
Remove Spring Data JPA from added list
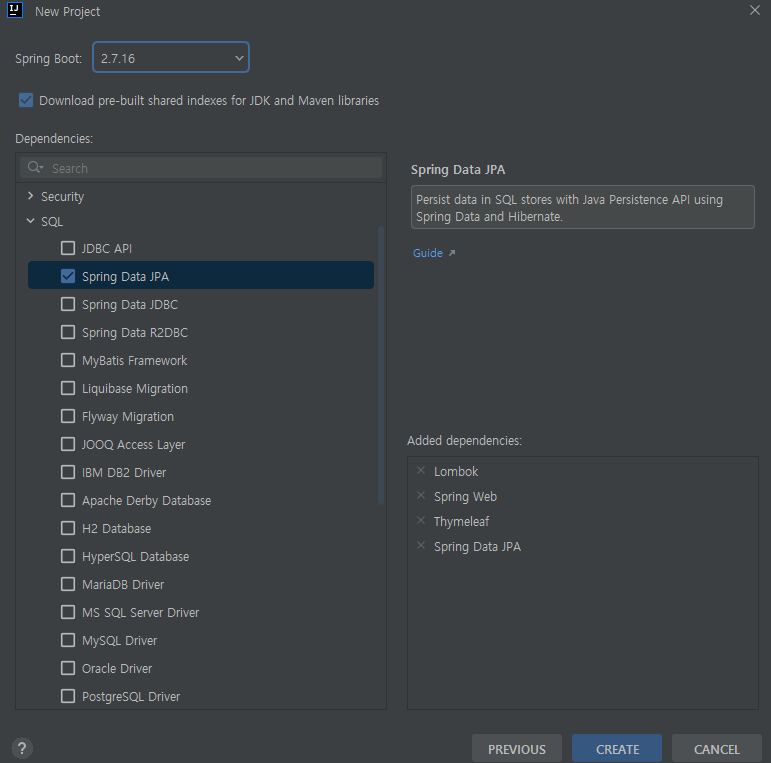[421, 546]
